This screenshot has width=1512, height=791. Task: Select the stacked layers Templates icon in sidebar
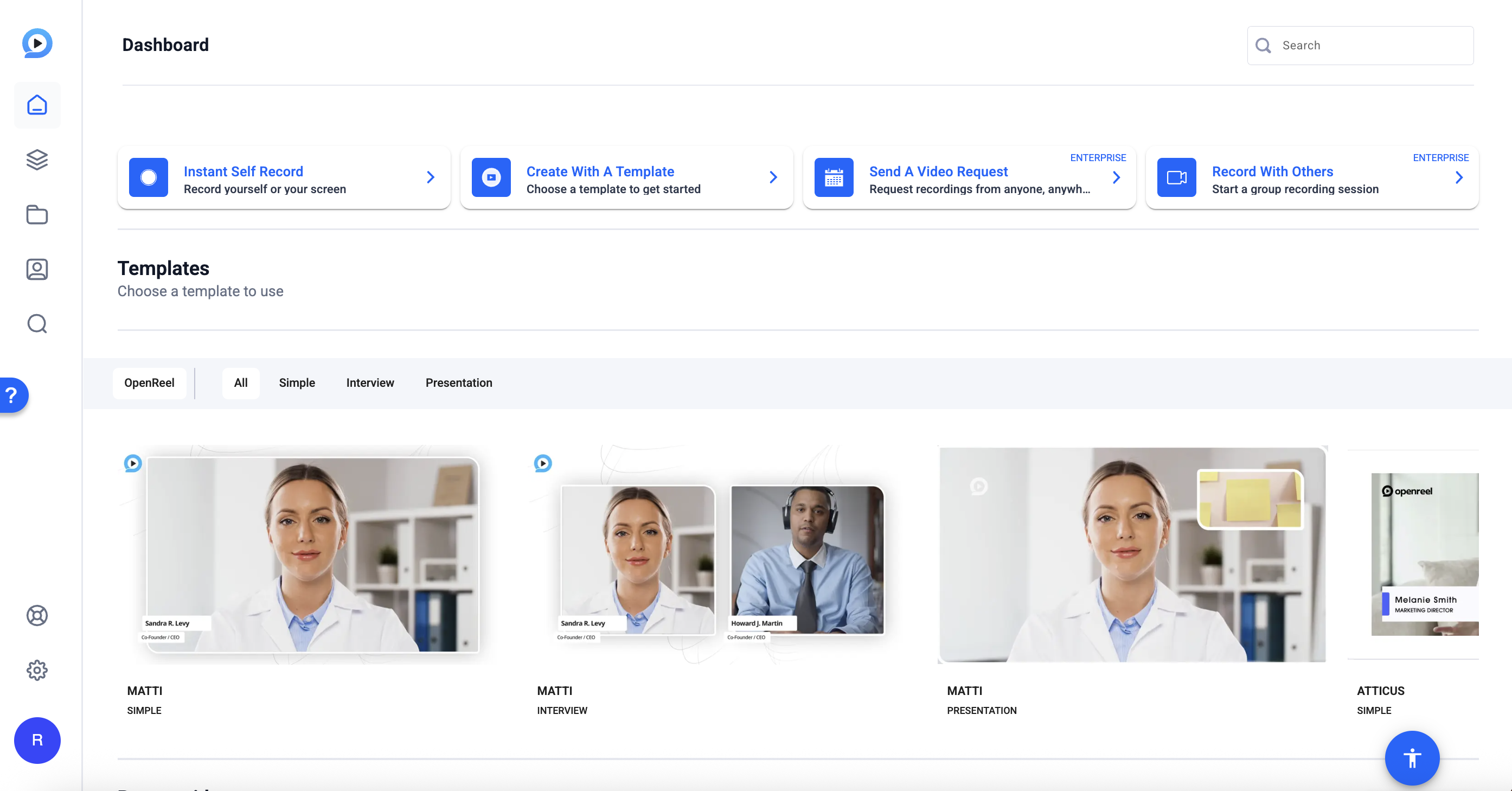(37, 160)
